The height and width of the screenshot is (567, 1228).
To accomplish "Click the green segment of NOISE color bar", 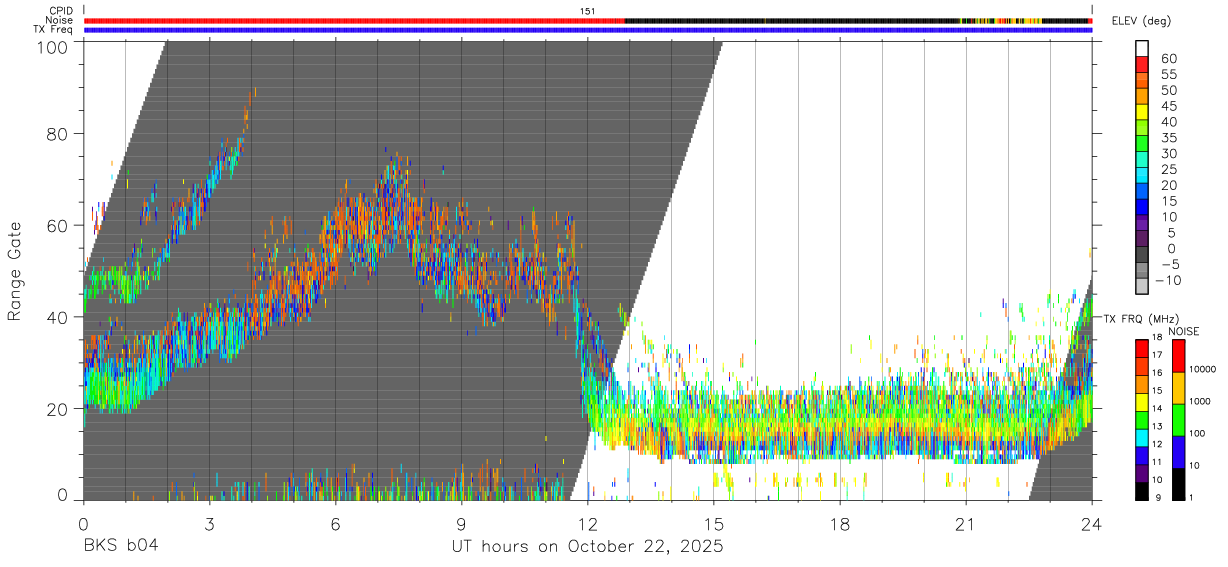I will [1178, 420].
